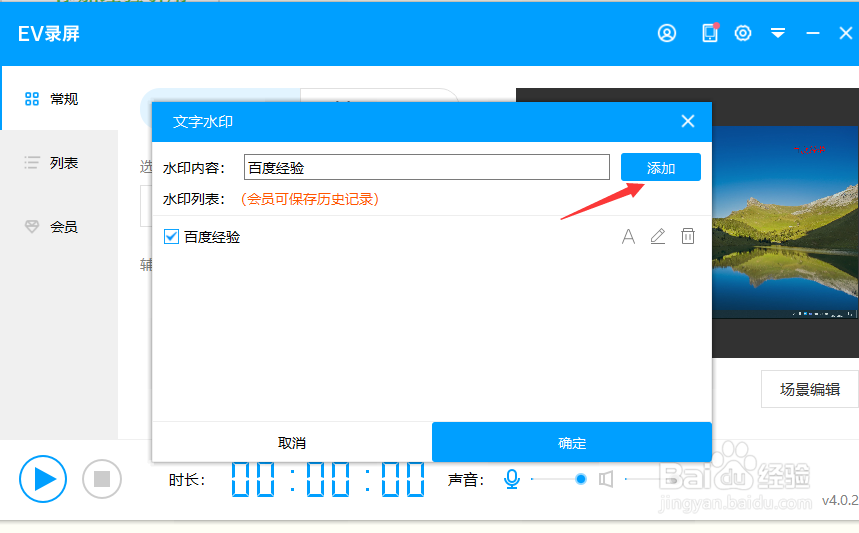Minimize the EV录屏 window
859x533 pixels.
[x=813, y=33]
